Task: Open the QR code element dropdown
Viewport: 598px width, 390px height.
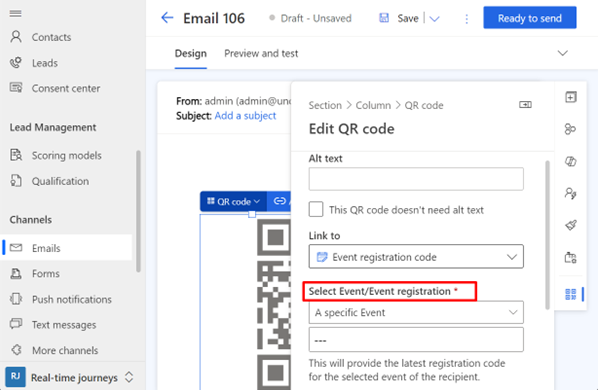Action: tap(233, 201)
